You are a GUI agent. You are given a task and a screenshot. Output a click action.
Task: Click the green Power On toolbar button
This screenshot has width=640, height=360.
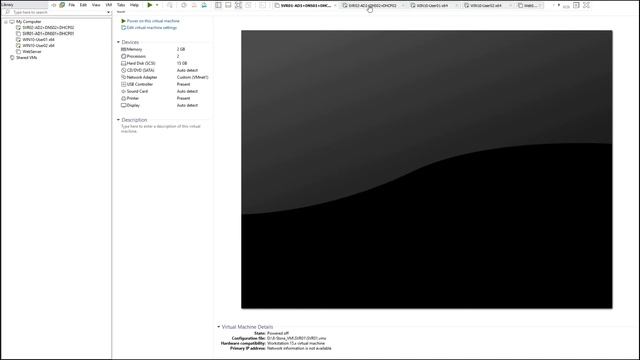(x=150, y=5)
